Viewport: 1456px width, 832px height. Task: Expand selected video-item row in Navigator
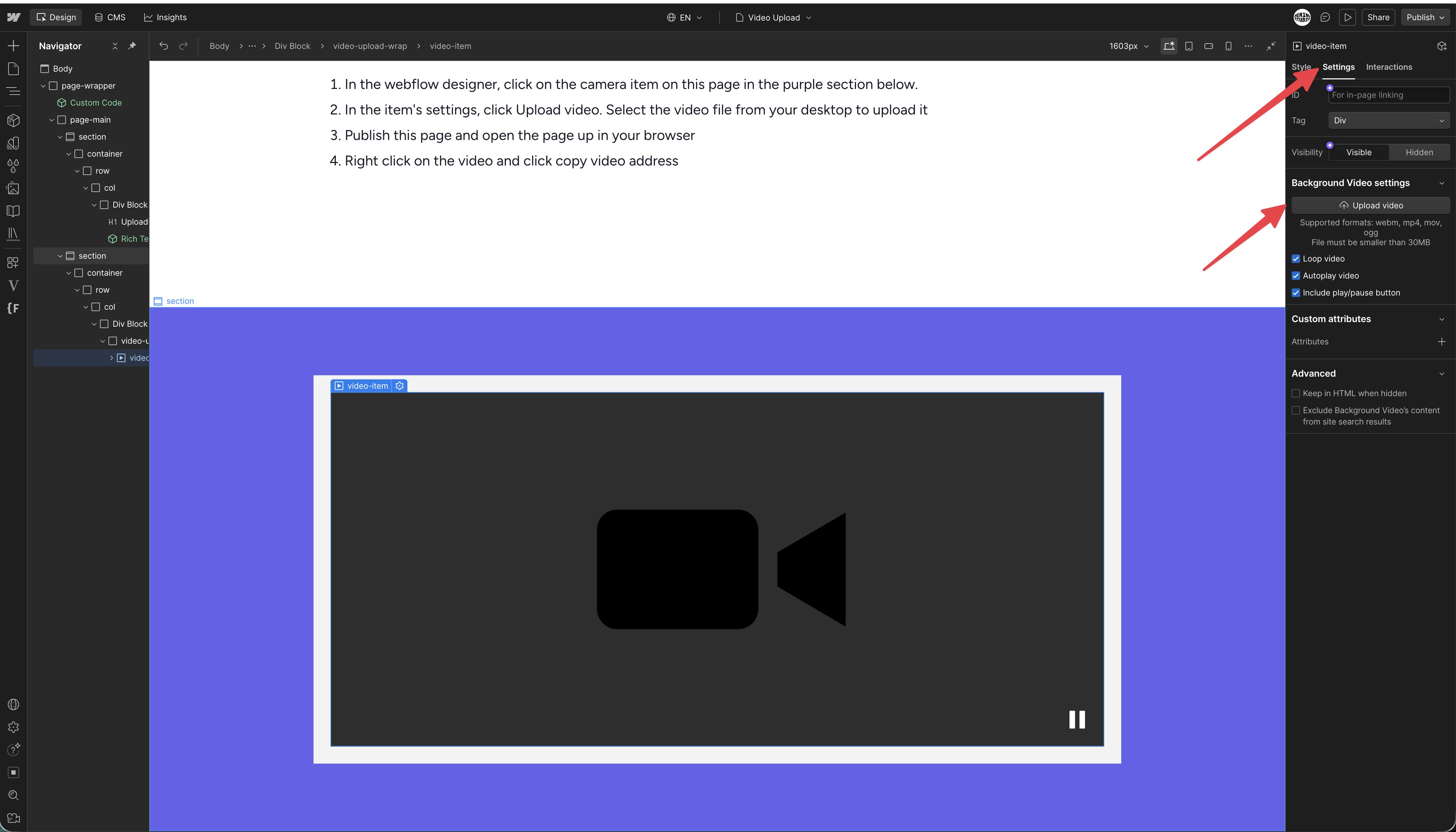pyautogui.click(x=111, y=358)
